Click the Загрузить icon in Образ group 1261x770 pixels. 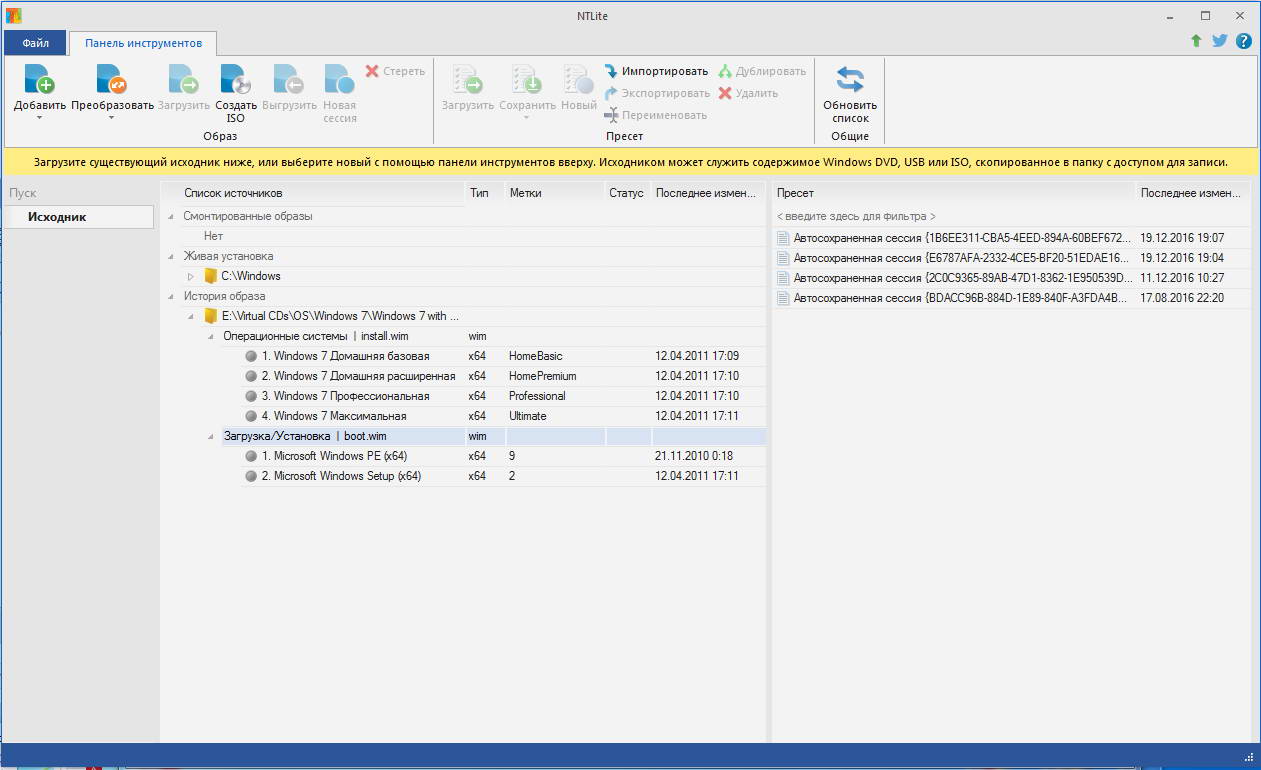click(x=184, y=79)
